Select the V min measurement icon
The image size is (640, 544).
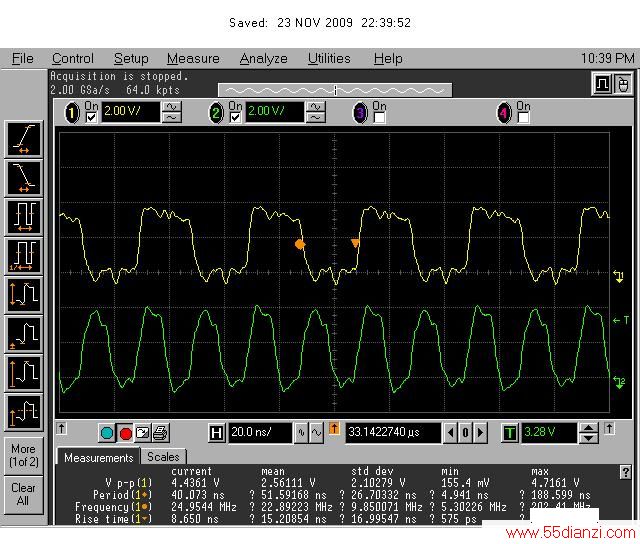click(24, 334)
